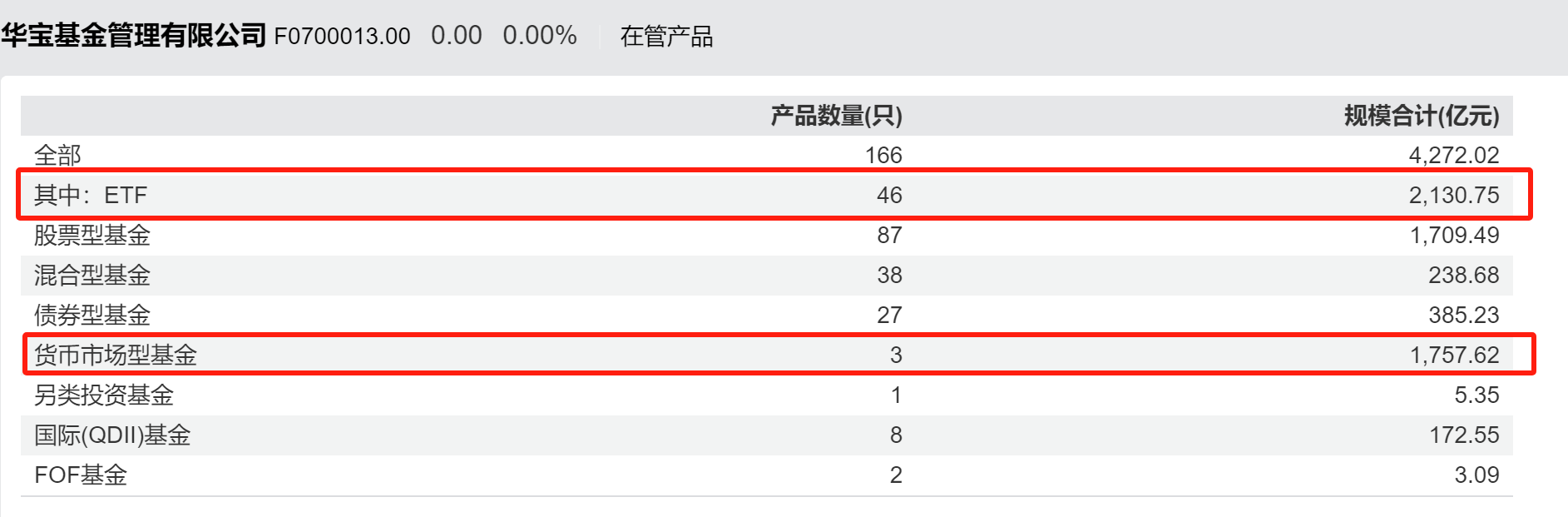Select the 其中：ETF row label
Image resolution: width=1568 pixels, height=517 pixels.
[x=90, y=196]
